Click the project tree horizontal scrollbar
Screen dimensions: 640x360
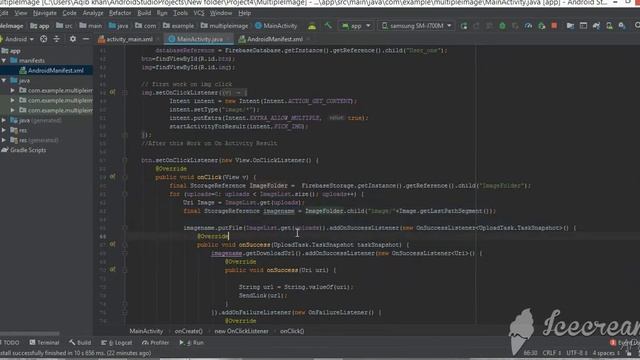pyautogui.click(x=30, y=333)
